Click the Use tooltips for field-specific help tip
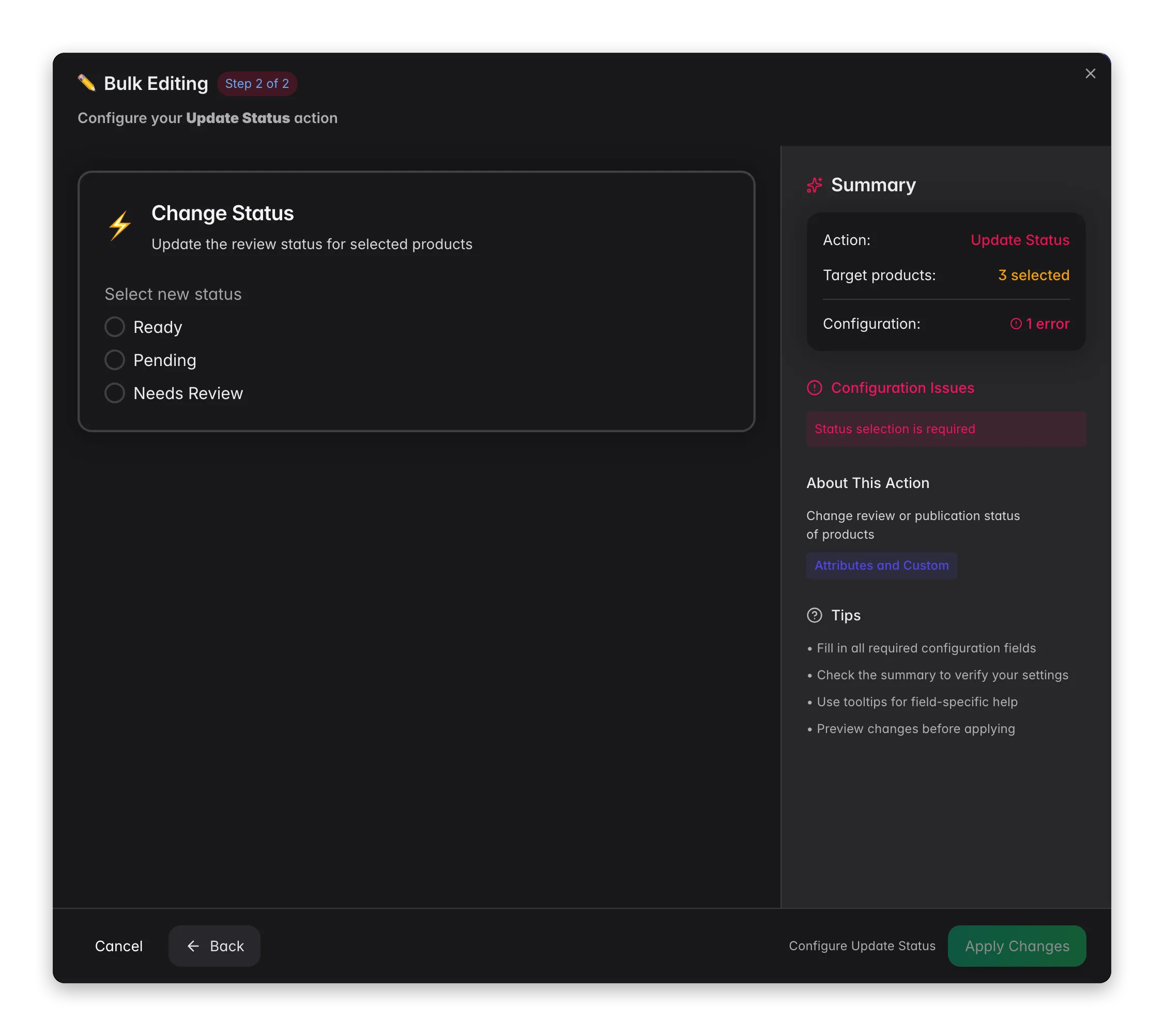1164x1036 pixels. coord(912,702)
